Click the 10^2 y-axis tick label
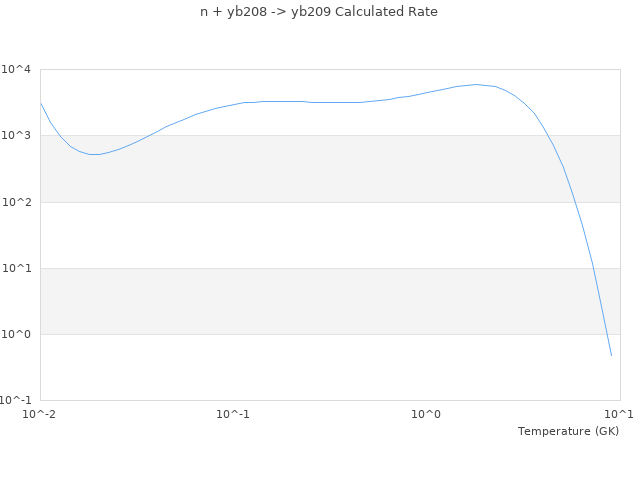The image size is (640, 480). point(16,202)
